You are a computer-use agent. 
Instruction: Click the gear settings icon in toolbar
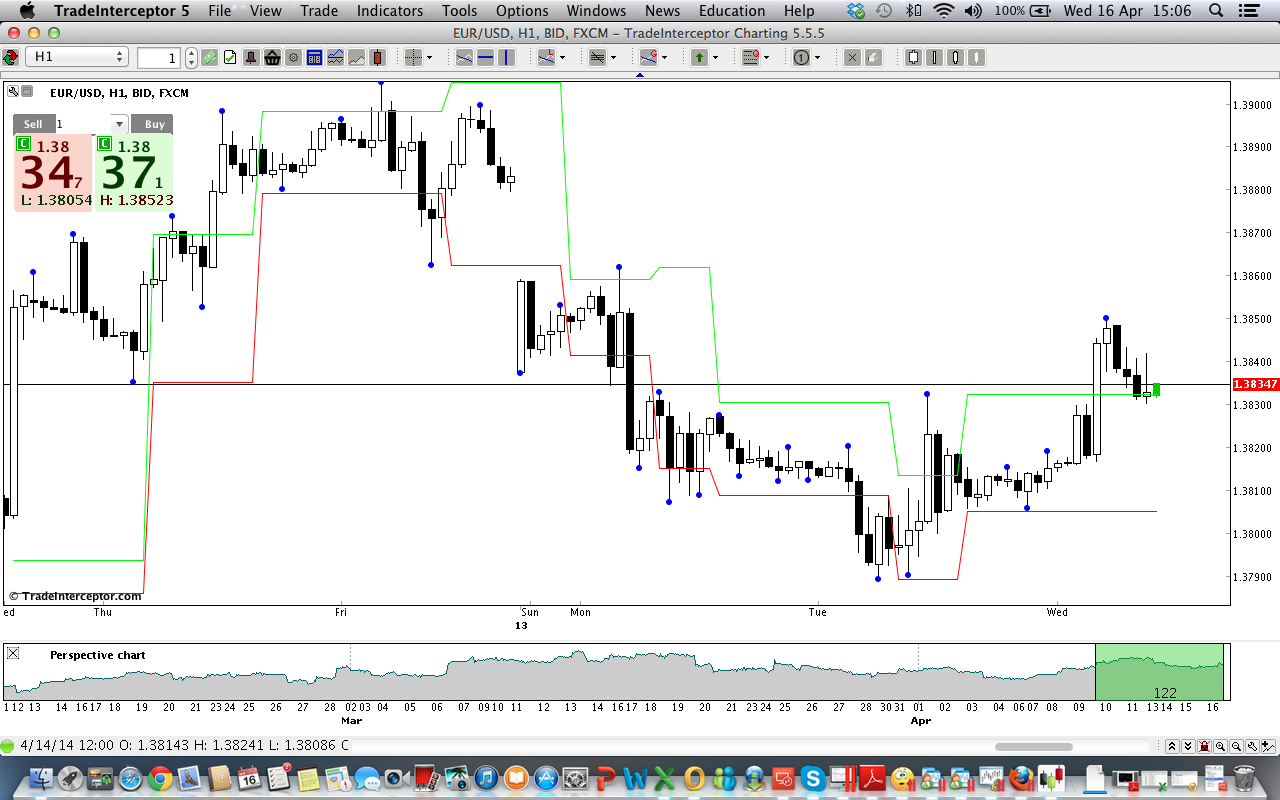point(293,57)
